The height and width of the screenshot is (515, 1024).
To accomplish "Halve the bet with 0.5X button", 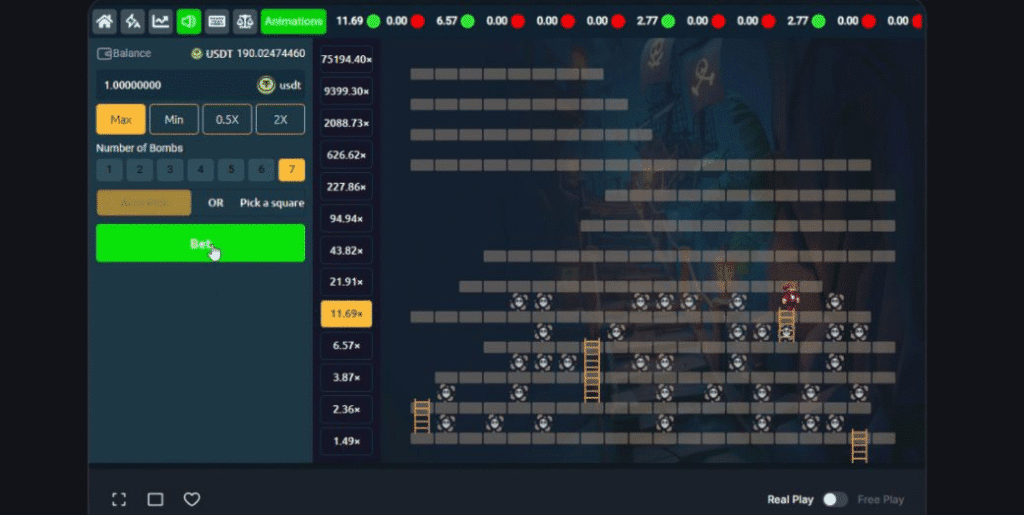I will point(227,120).
